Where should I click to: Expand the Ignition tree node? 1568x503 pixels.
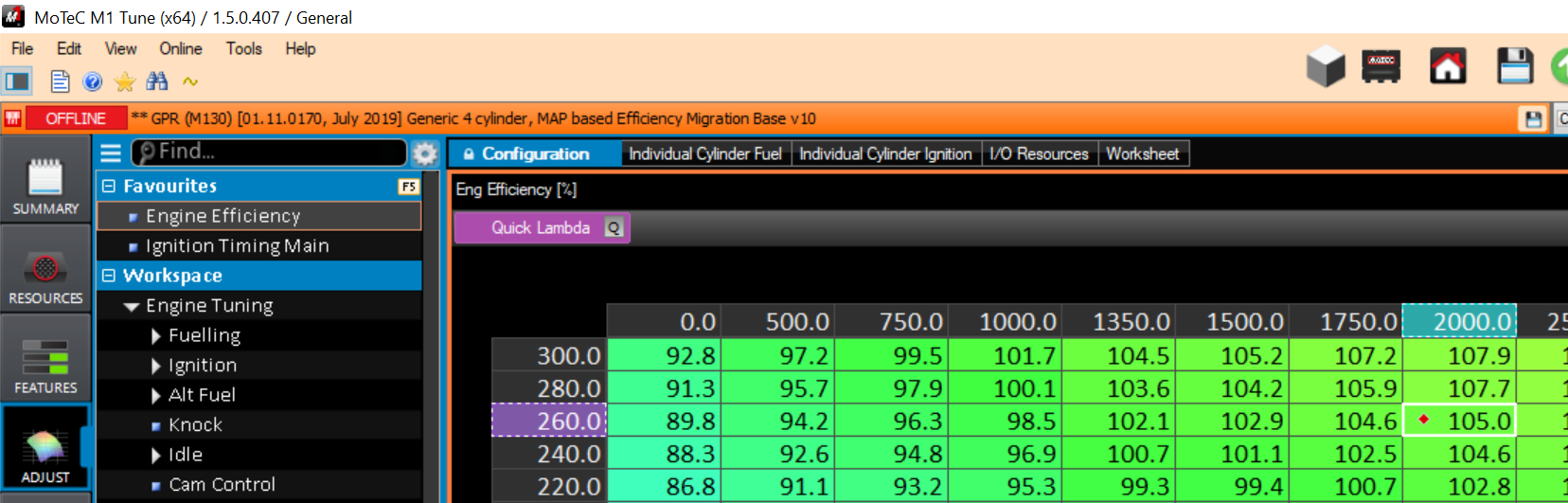[156, 366]
